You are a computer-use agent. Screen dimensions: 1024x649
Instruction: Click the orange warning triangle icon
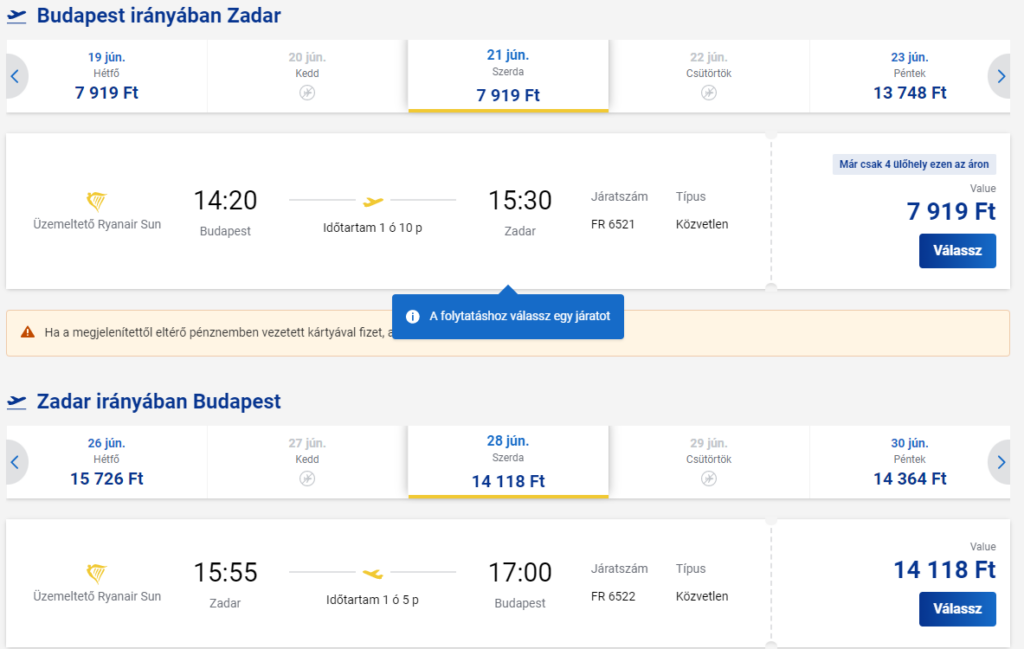(27, 332)
